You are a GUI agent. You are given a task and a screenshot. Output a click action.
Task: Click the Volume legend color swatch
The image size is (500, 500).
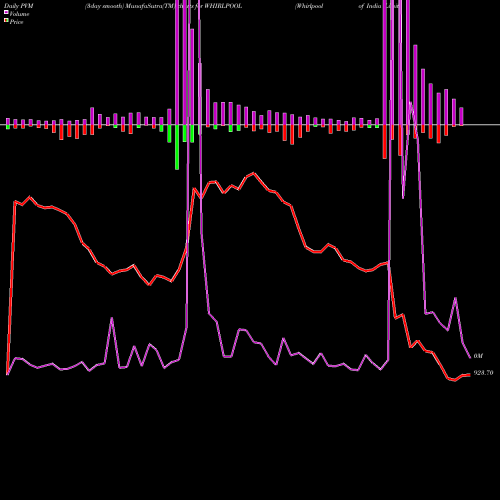pos(6,12)
